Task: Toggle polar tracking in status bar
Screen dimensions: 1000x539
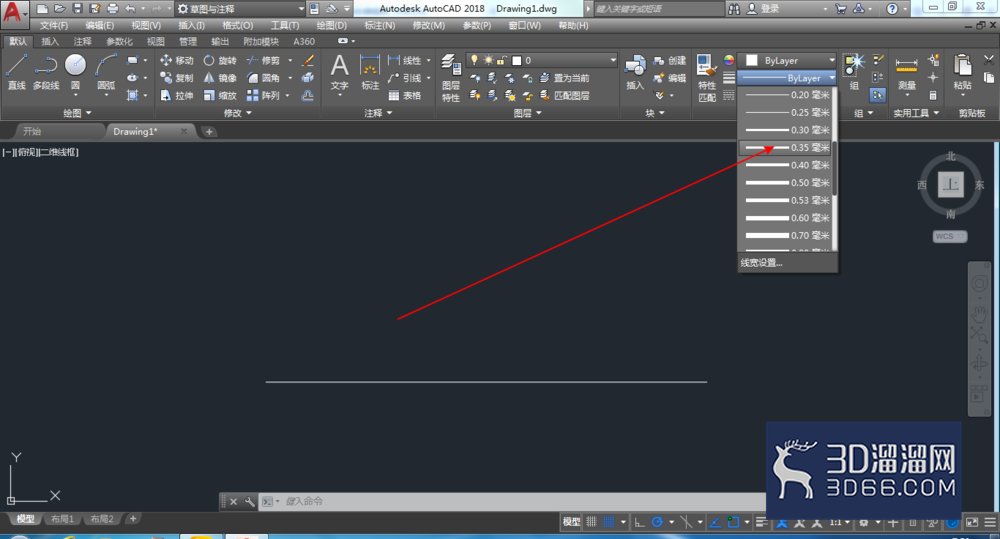Action: click(x=657, y=522)
